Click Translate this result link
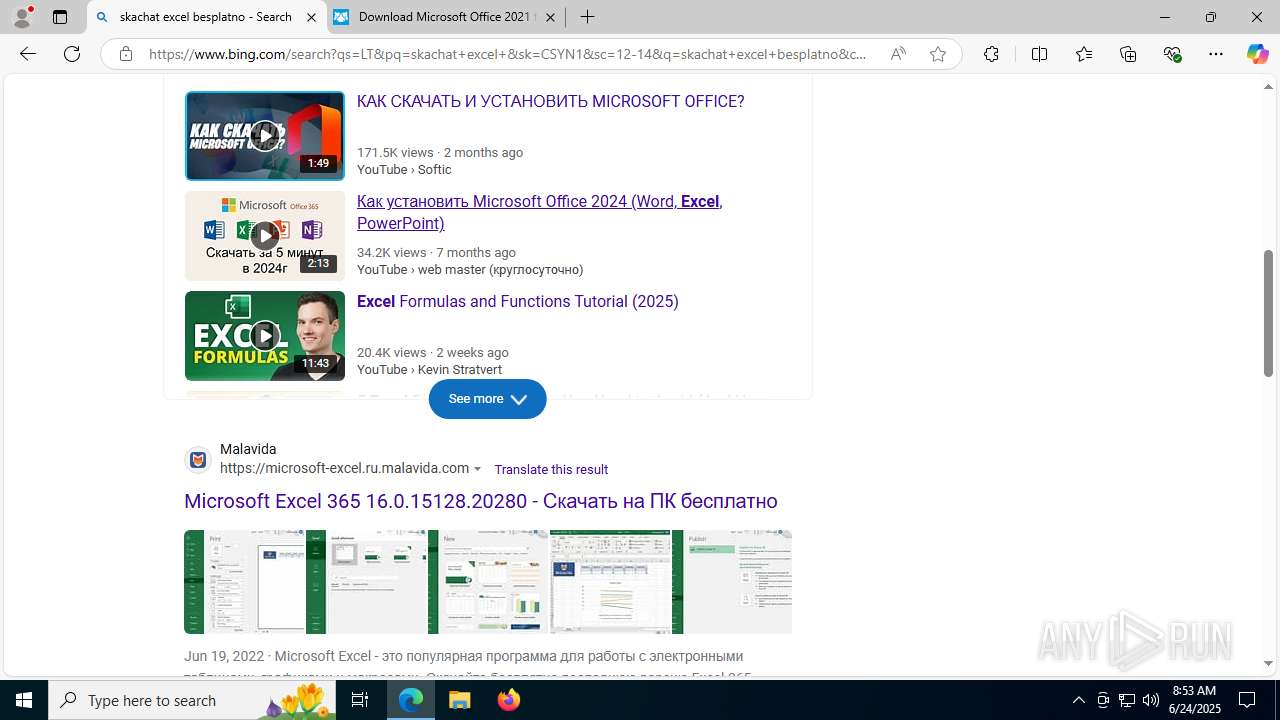 point(551,469)
